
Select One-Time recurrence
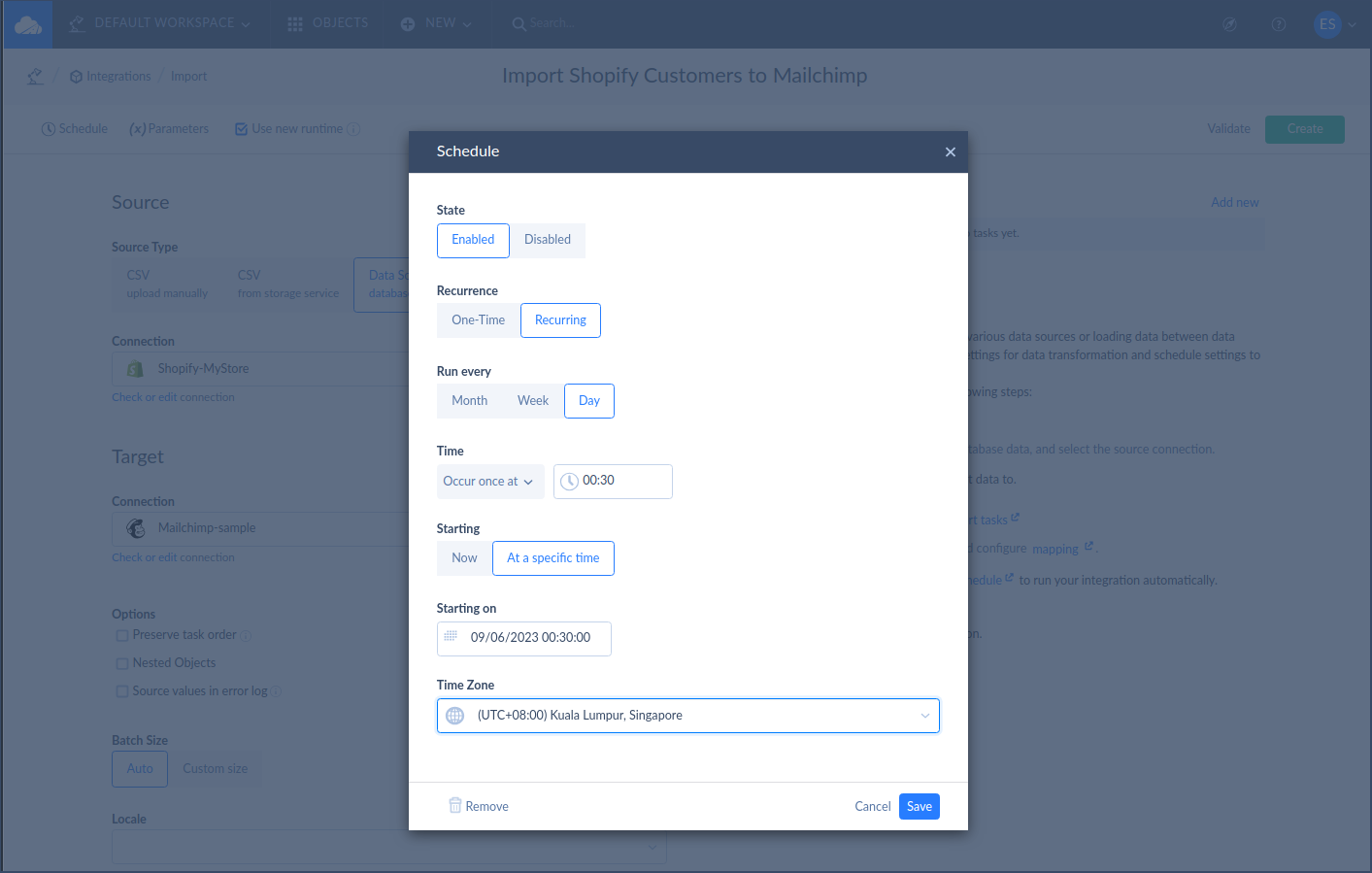pyautogui.click(x=478, y=320)
